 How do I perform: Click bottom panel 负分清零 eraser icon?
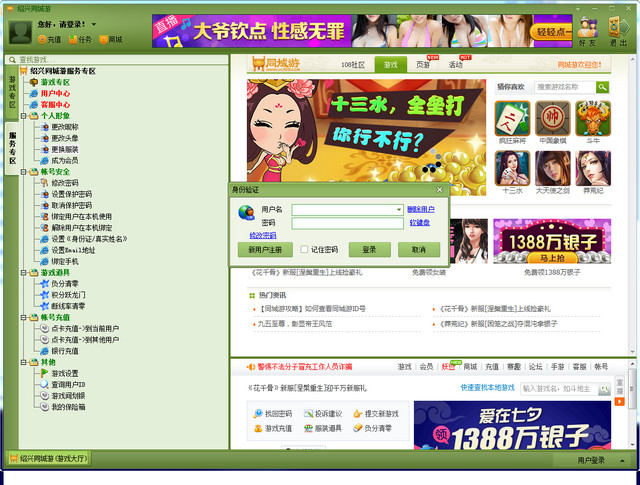coord(358,428)
